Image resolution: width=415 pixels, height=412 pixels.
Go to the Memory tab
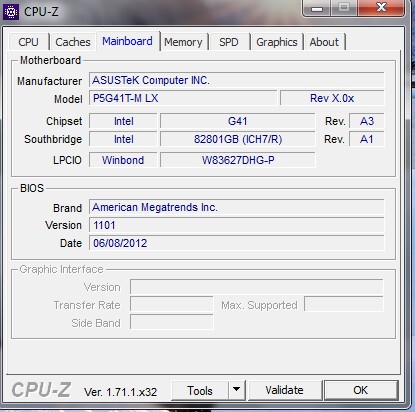coord(183,42)
